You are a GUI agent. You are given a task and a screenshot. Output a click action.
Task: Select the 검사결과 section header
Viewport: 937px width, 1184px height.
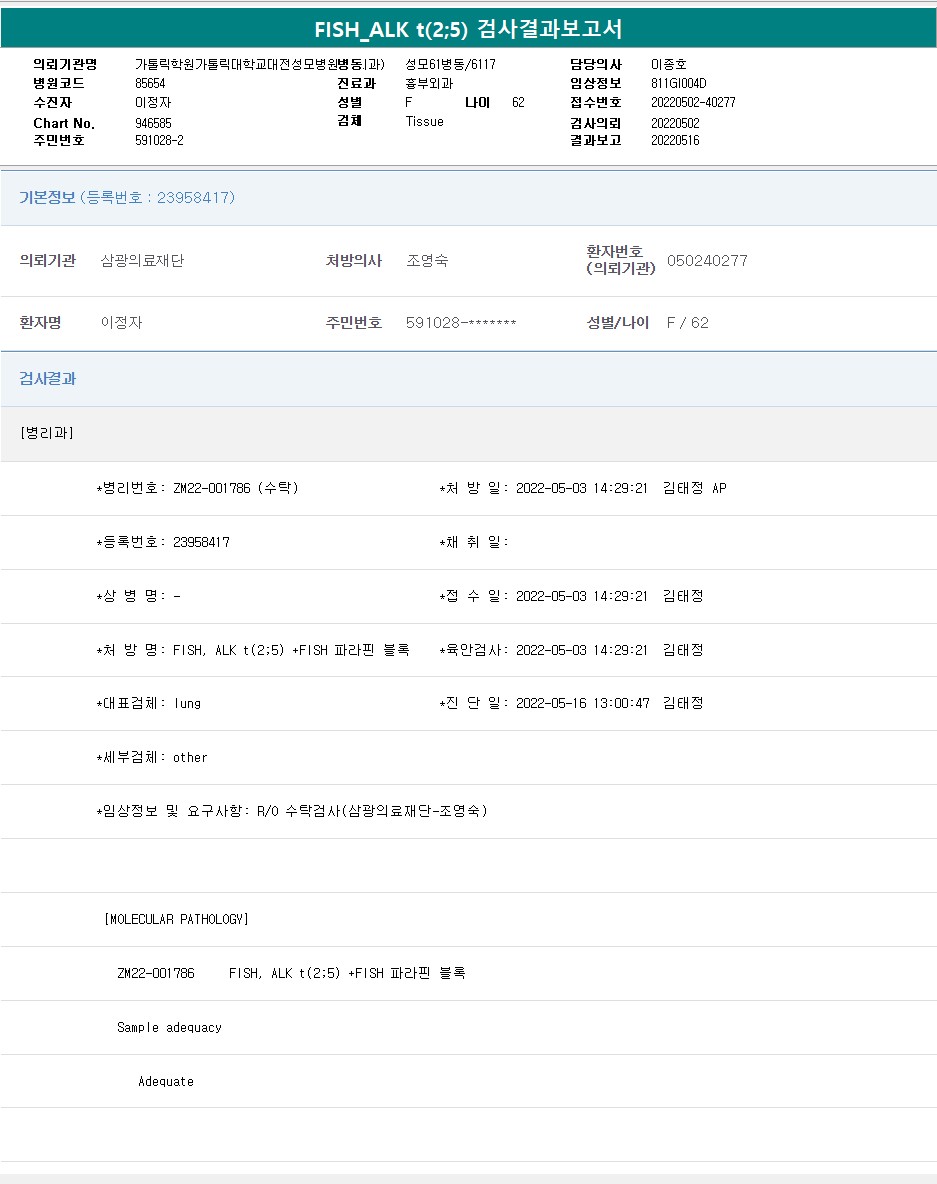tap(48, 379)
